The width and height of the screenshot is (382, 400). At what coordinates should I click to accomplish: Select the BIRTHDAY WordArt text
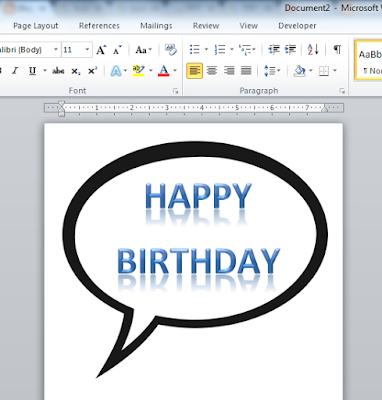click(x=198, y=261)
